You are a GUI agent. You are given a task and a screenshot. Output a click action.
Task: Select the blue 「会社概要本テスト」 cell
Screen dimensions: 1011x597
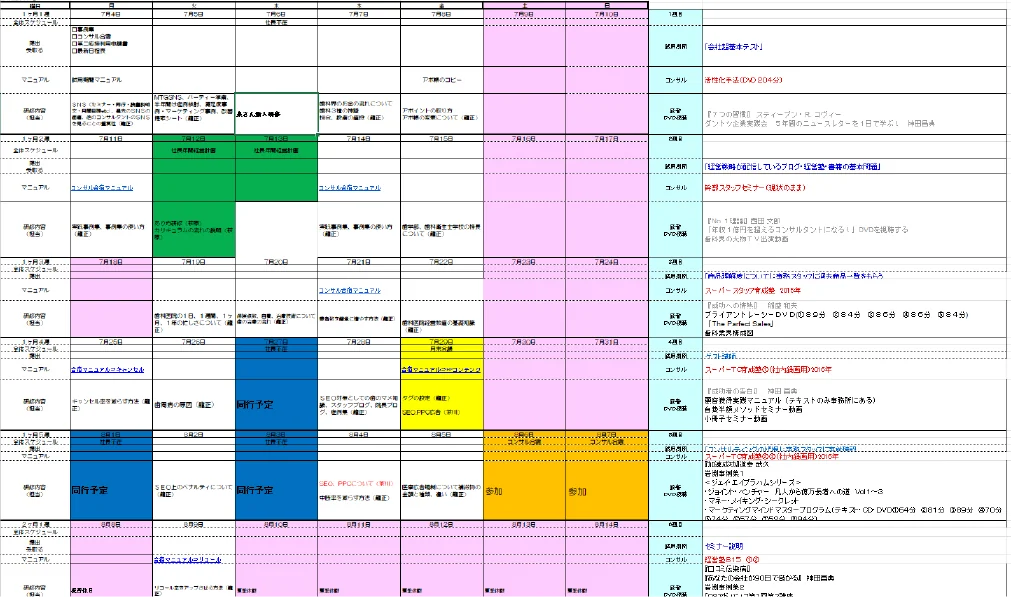pyautogui.click(x=734, y=46)
